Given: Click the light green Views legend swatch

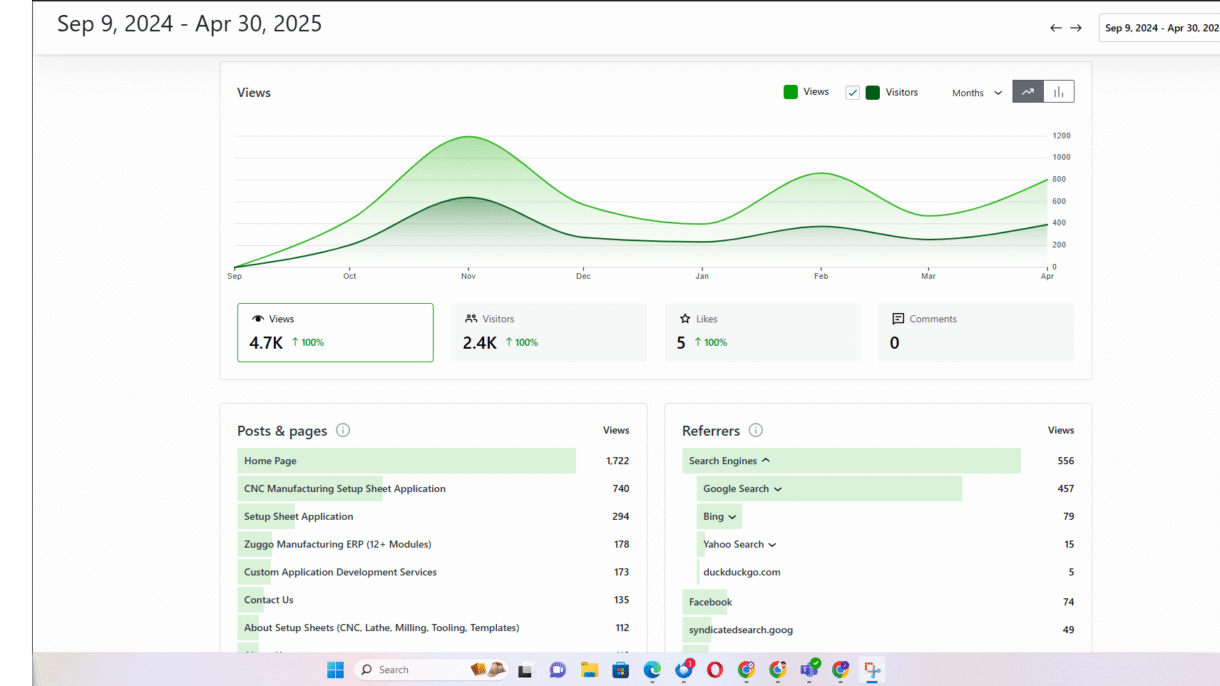Looking at the screenshot, I should tap(791, 92).
